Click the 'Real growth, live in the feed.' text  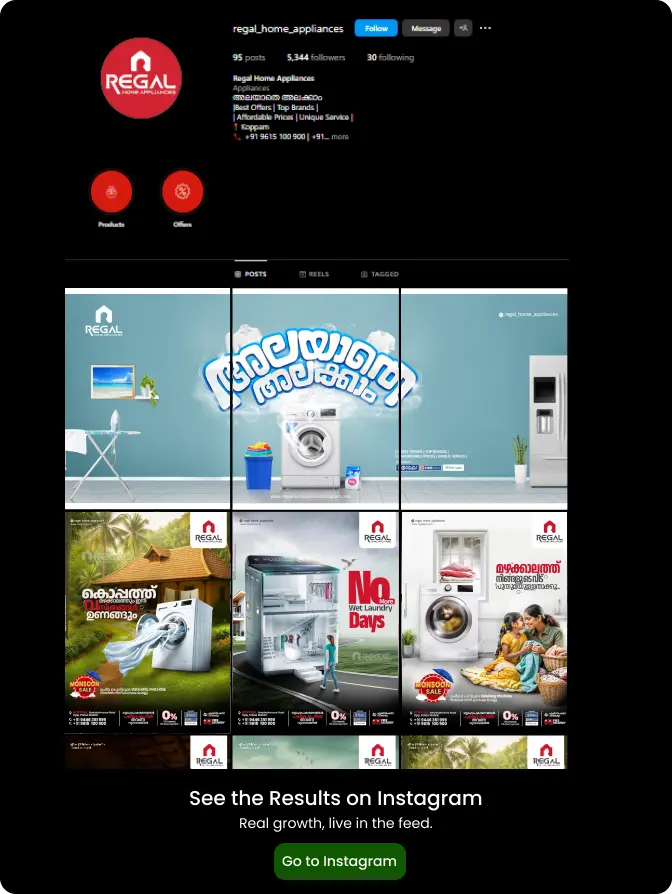click(336, 823)
